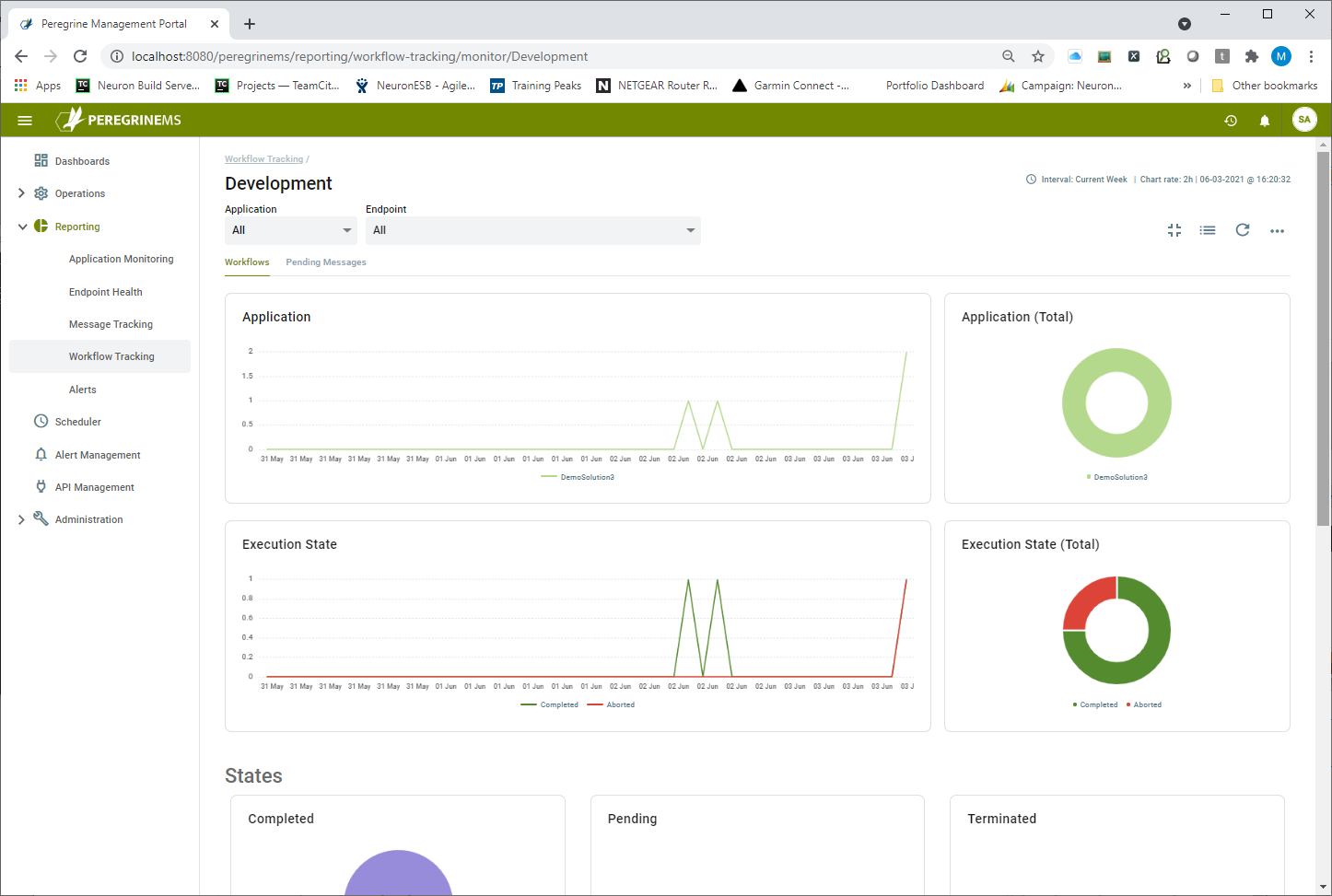Toggle the Aborted legend in Execution State chart
This screenshot has width=1332, height=896.
click(x=611, y=704)
